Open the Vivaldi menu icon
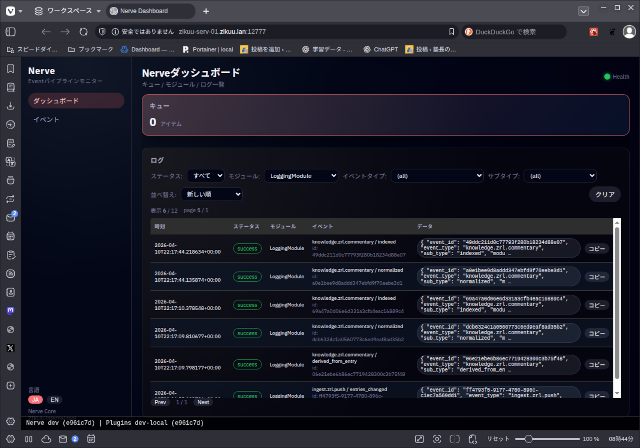This screenshot has height=448, width=640. (x=11, y=10)
